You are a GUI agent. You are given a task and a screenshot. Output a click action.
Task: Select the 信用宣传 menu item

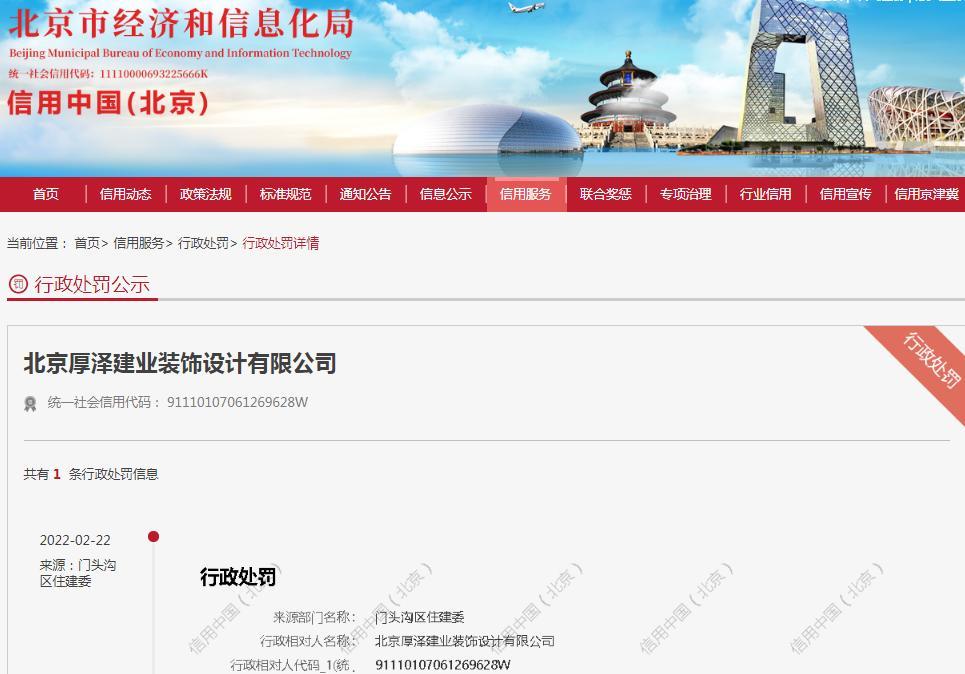[x=846, y=194]
